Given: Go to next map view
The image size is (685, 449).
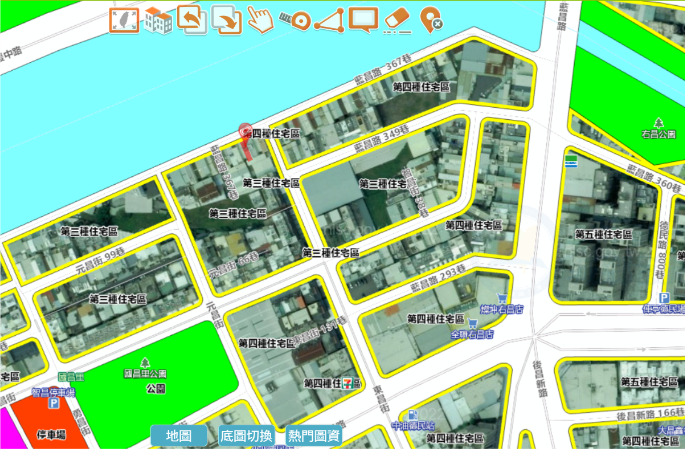Looking at the screenshot, I should pyautogui.click(x=226, y=19).
